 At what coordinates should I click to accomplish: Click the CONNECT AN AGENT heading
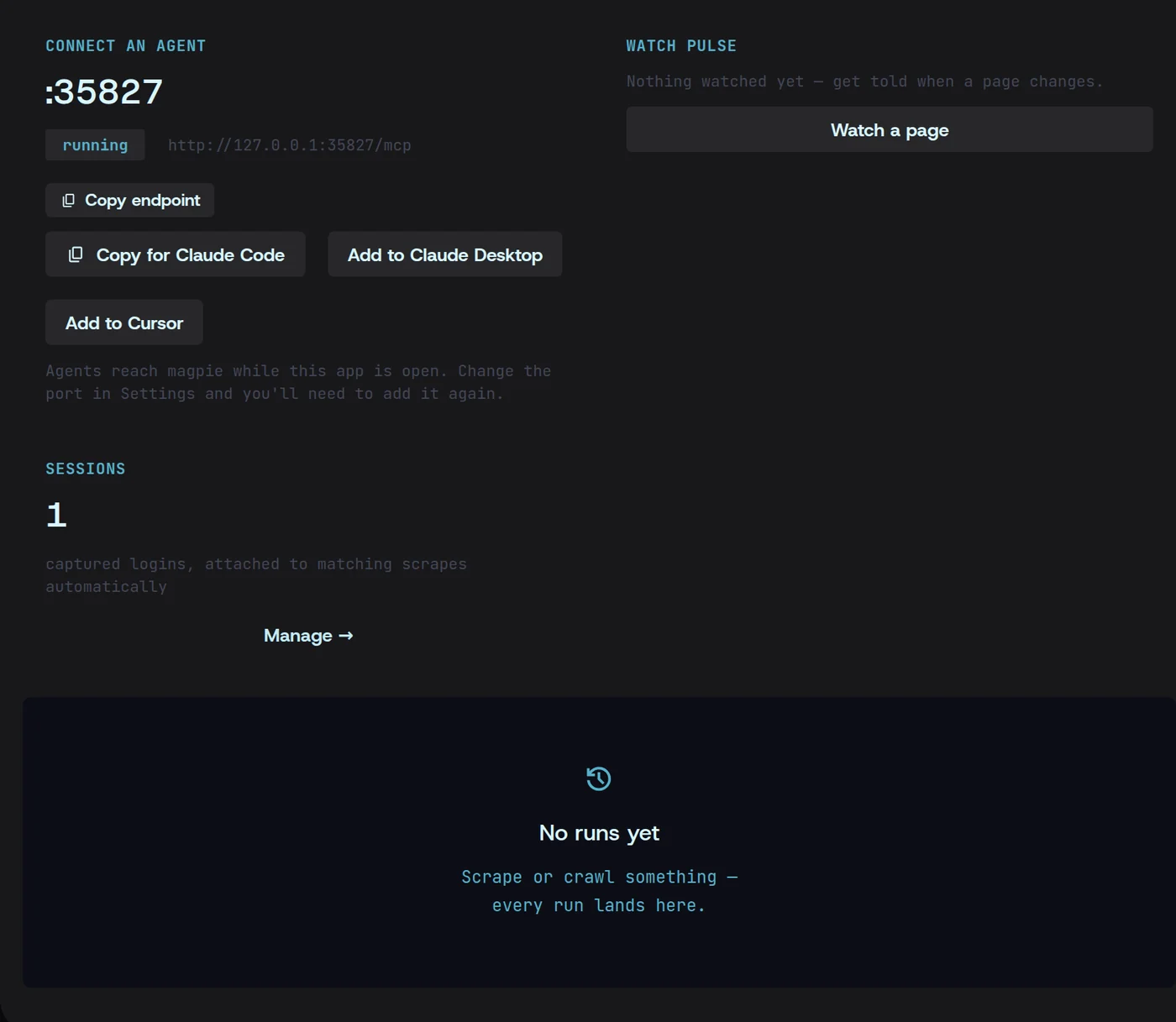point(126,46)
